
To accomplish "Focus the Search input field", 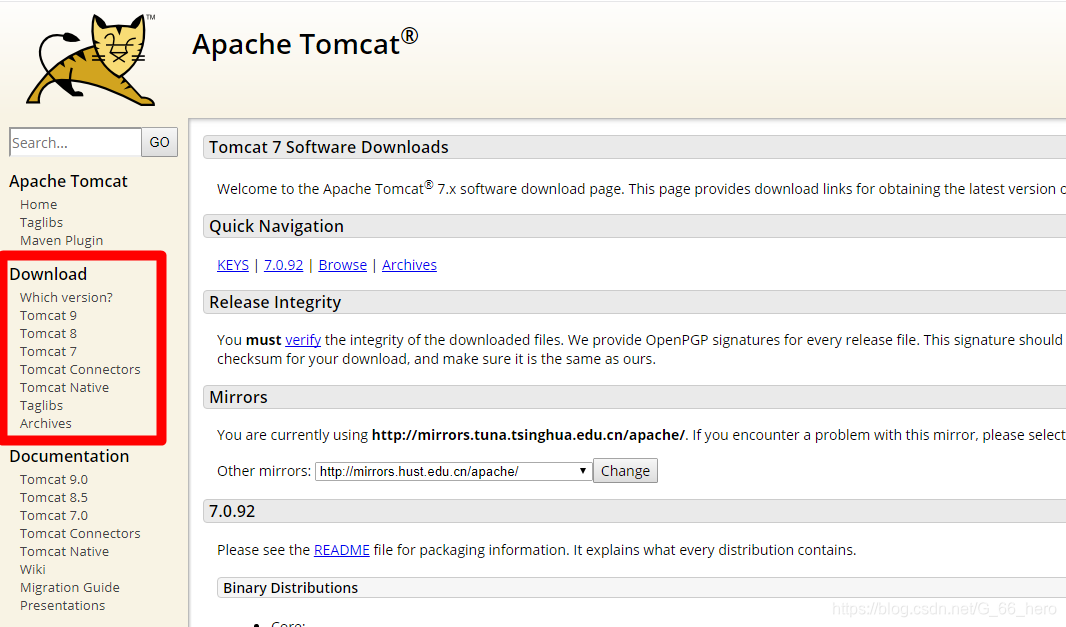I will (x=75, y=142).
